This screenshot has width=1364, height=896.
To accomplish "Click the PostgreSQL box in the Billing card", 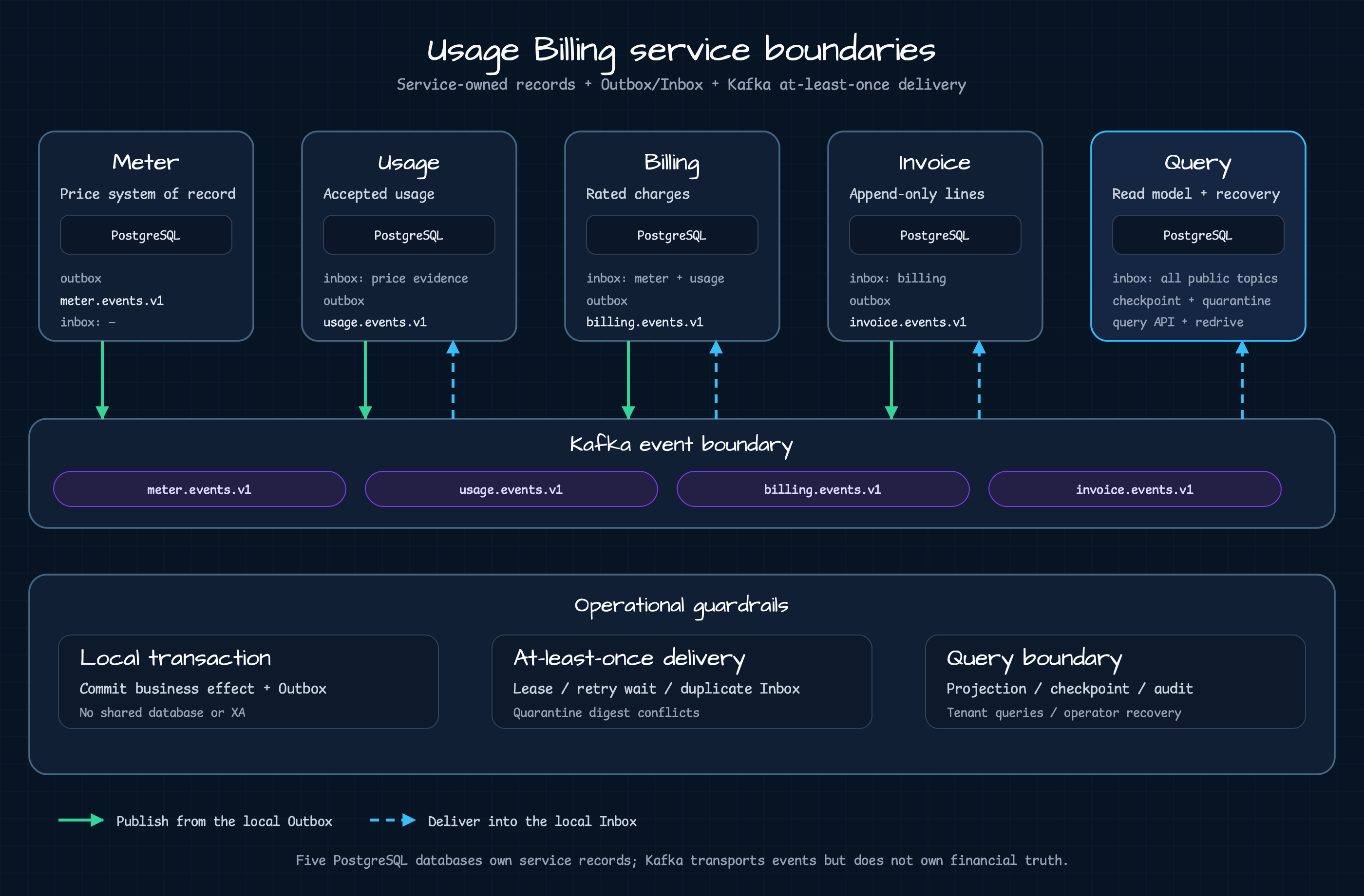I will (x=672, y=235).
